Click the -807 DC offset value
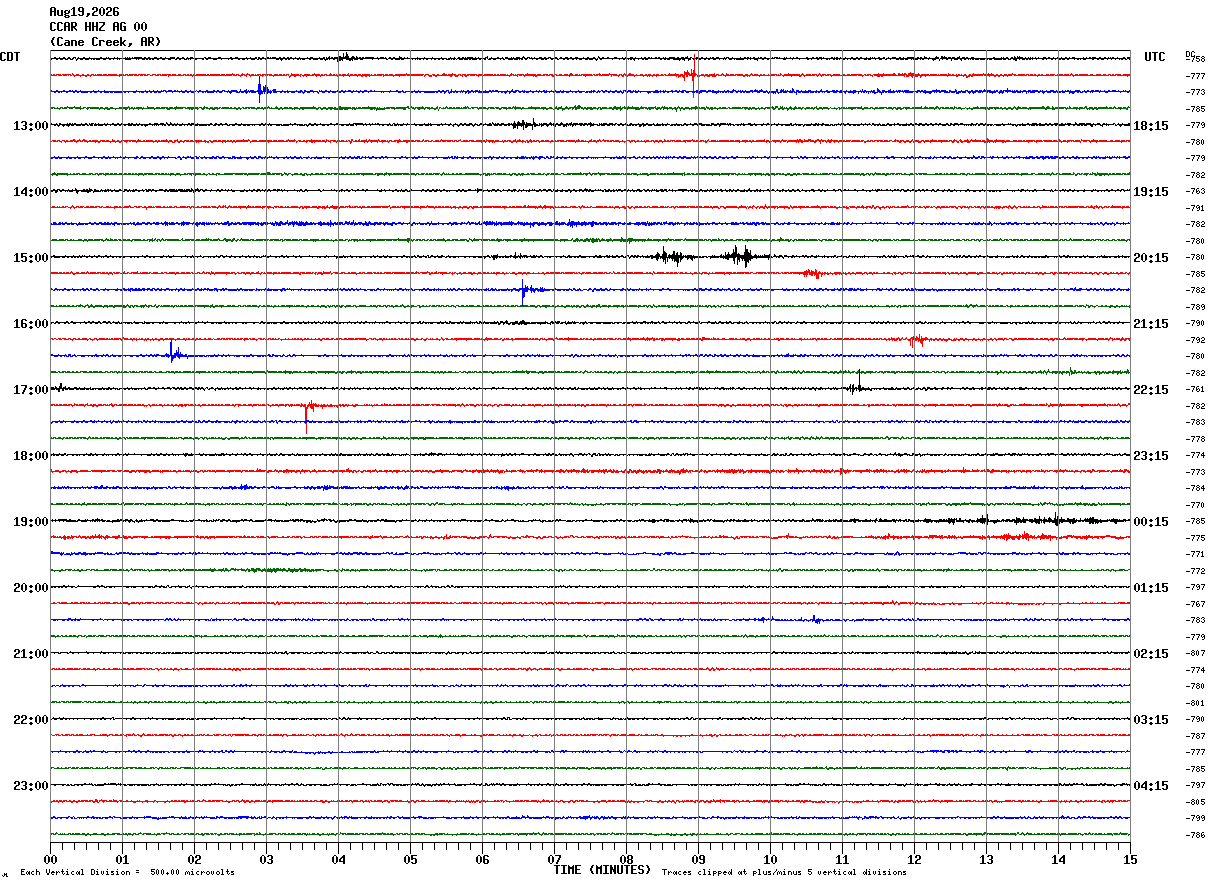Viewport: 1210px width, 886px height. 1195,653
